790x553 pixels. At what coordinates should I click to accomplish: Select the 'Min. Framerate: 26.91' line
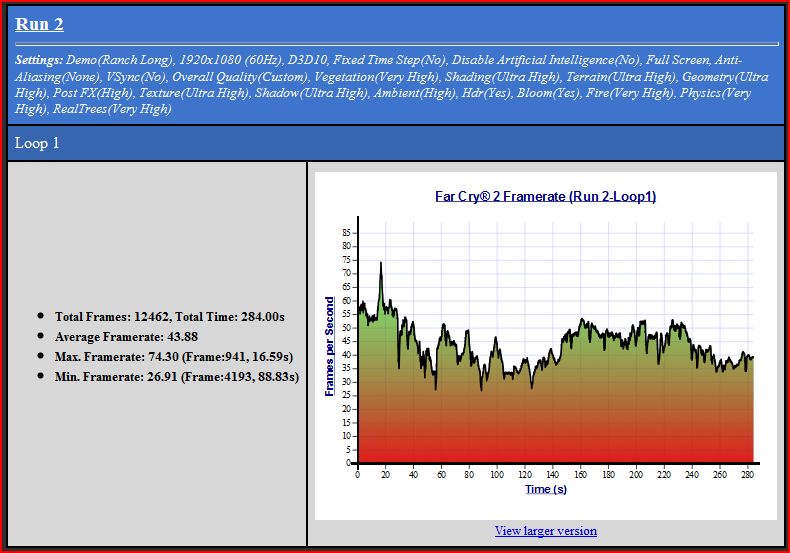pos(177,377)
